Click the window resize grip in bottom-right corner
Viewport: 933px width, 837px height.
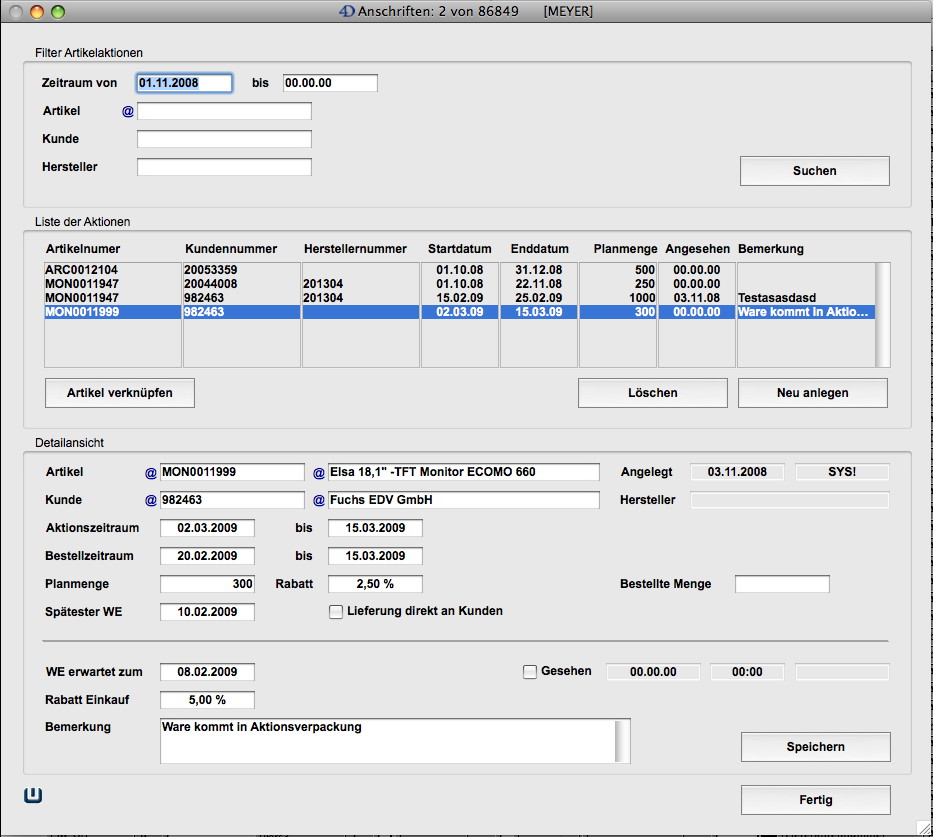coord(922,827)
